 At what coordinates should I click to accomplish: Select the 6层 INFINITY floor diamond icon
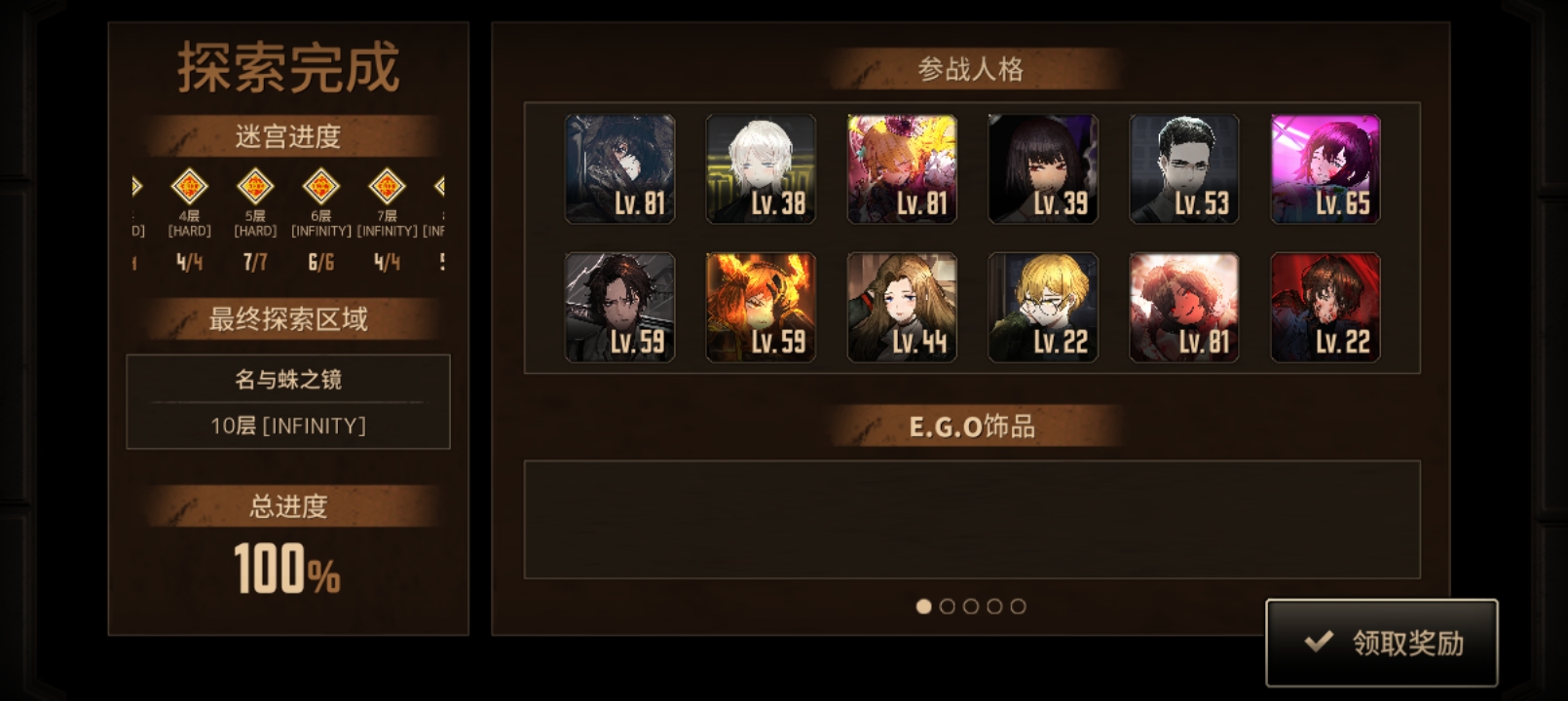(320, 186)
